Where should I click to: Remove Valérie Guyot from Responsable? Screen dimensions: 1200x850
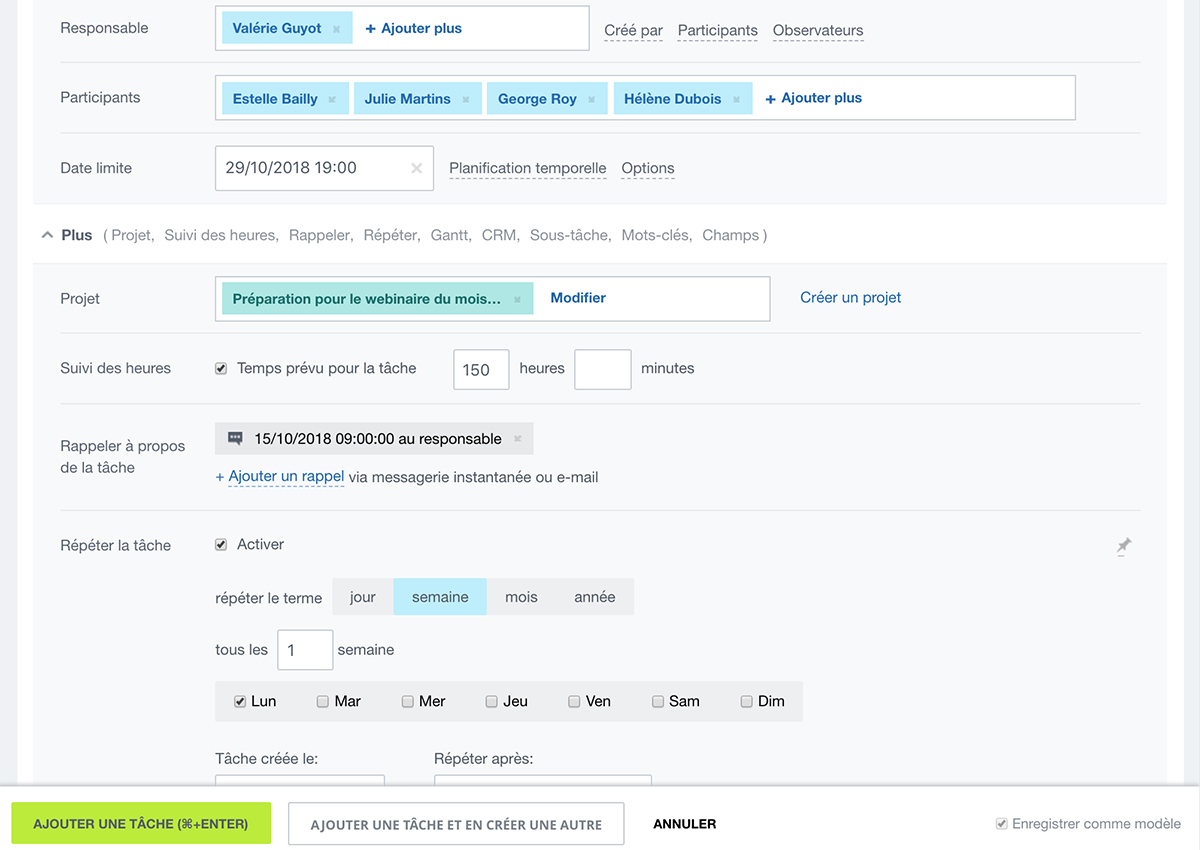coord(336,29)
